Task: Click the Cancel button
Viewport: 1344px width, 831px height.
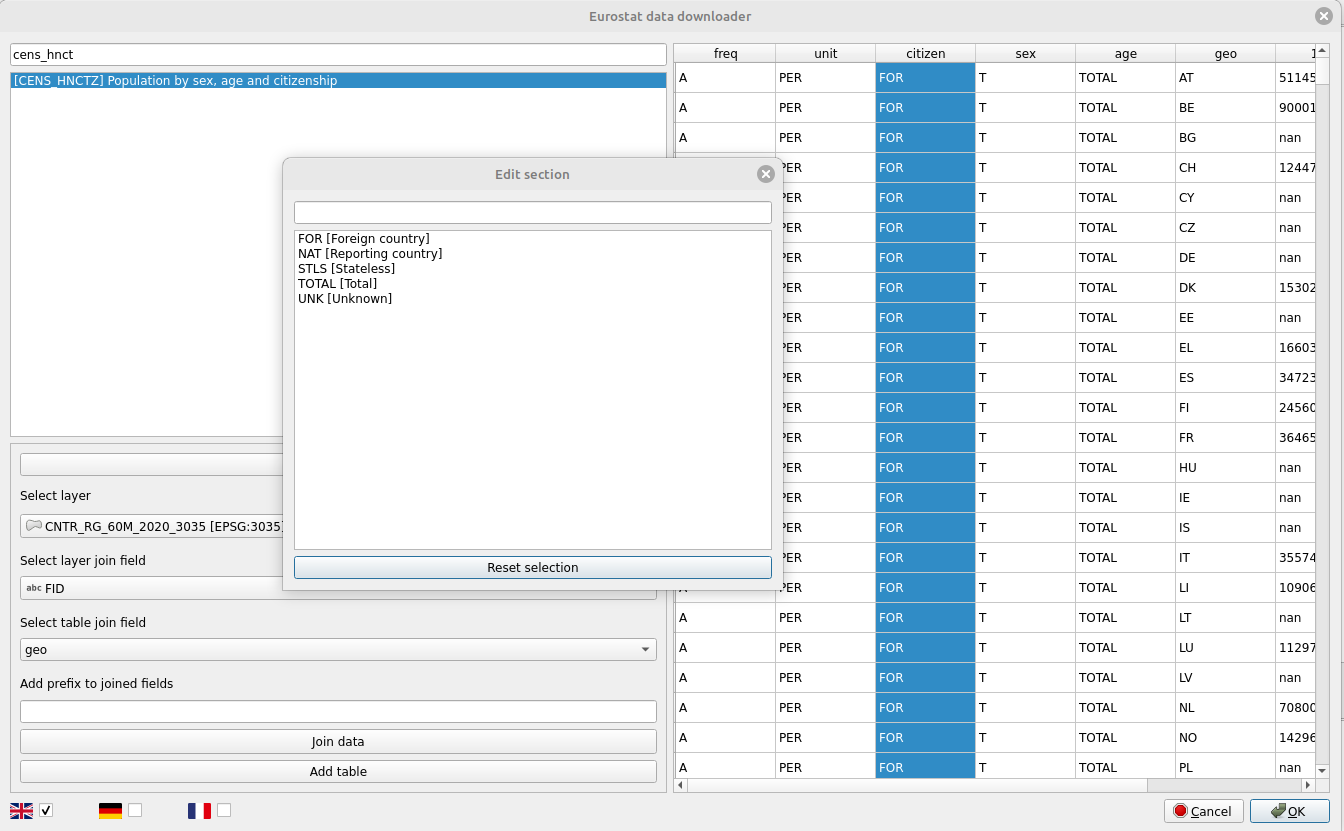Action: pos(1204,811)
